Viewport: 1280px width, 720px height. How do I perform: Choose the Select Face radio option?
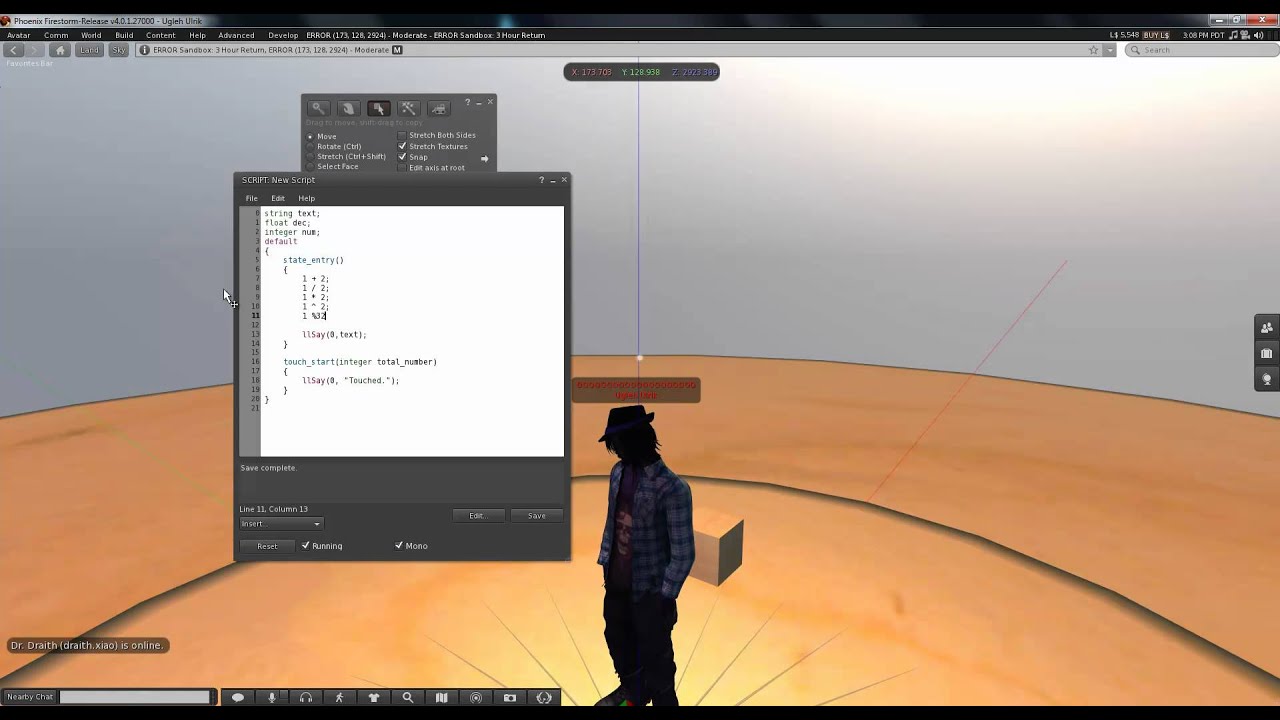(x=333, y=166)
